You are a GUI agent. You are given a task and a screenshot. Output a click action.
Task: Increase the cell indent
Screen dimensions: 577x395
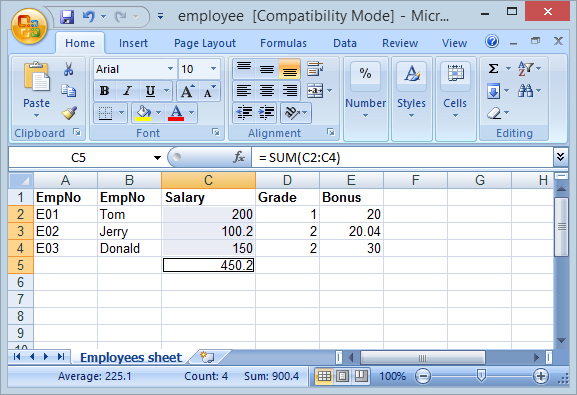coord(266,113)
